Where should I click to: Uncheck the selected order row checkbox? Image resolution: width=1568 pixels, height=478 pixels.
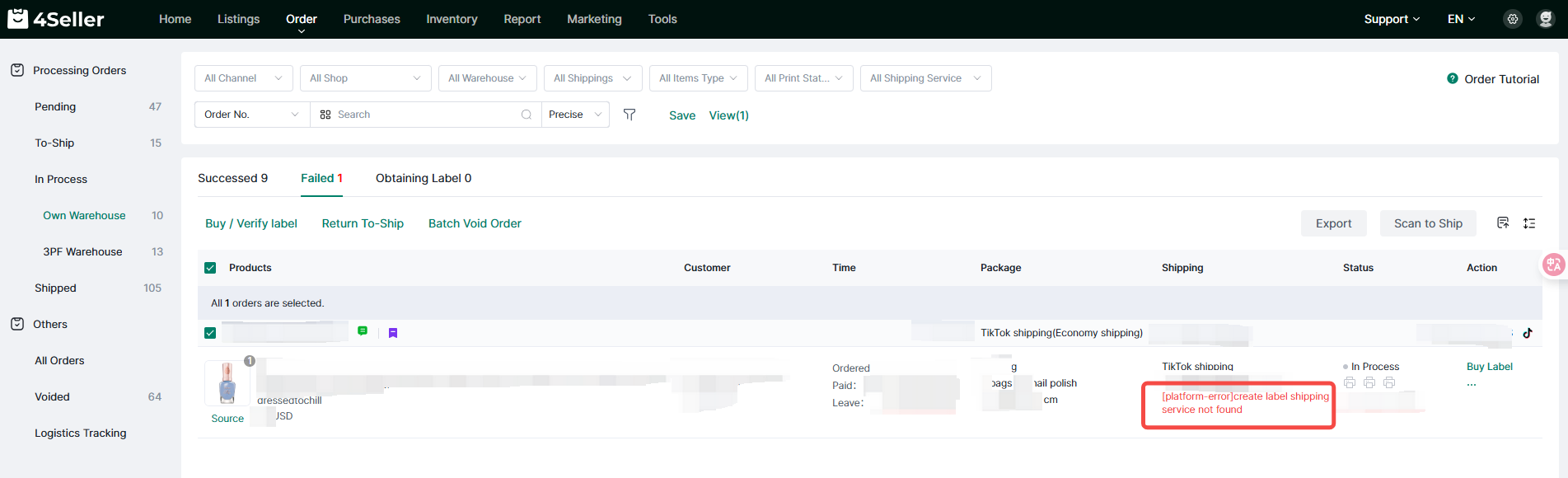pyautogui.click(x=210, y=333)
